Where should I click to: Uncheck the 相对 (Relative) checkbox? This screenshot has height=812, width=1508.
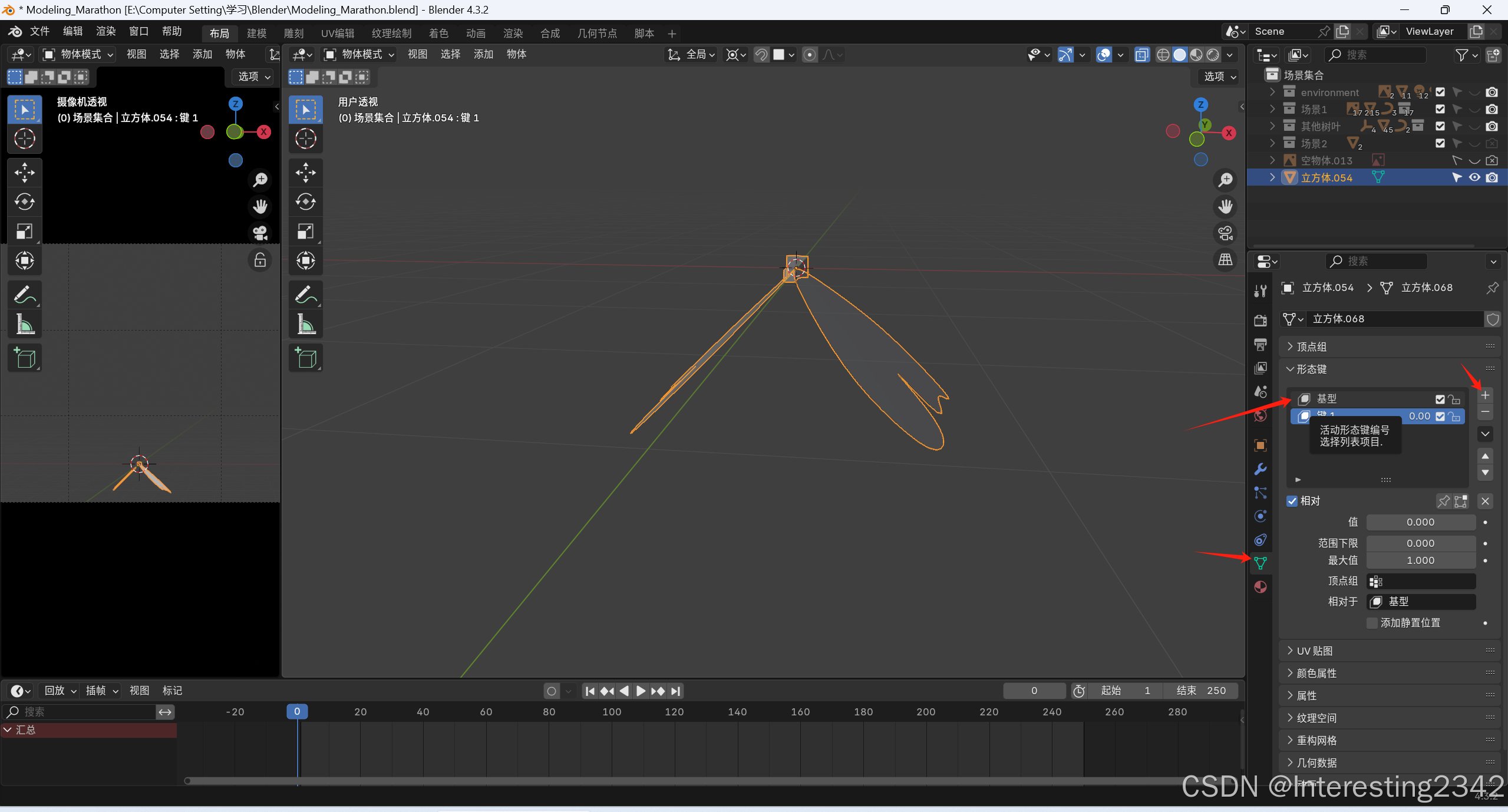pyautogui.click(x=1292, y=501)
